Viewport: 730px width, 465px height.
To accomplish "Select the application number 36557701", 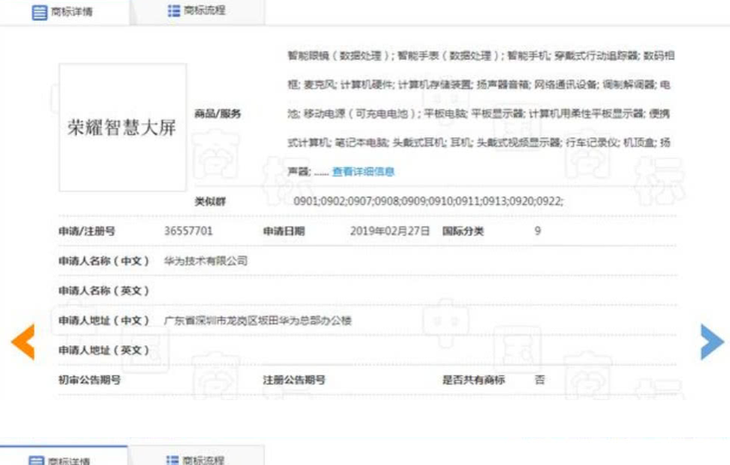I will tap(189, 231).
